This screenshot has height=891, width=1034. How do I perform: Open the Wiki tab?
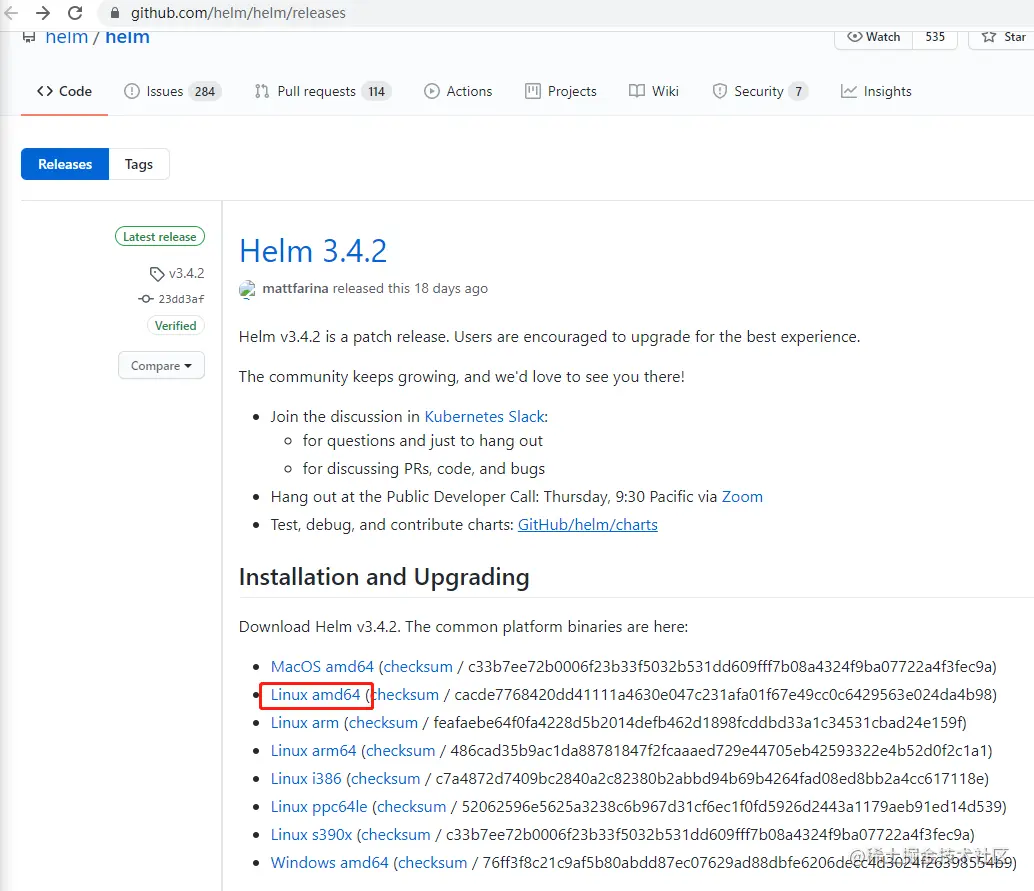click(x=654, y=91)
